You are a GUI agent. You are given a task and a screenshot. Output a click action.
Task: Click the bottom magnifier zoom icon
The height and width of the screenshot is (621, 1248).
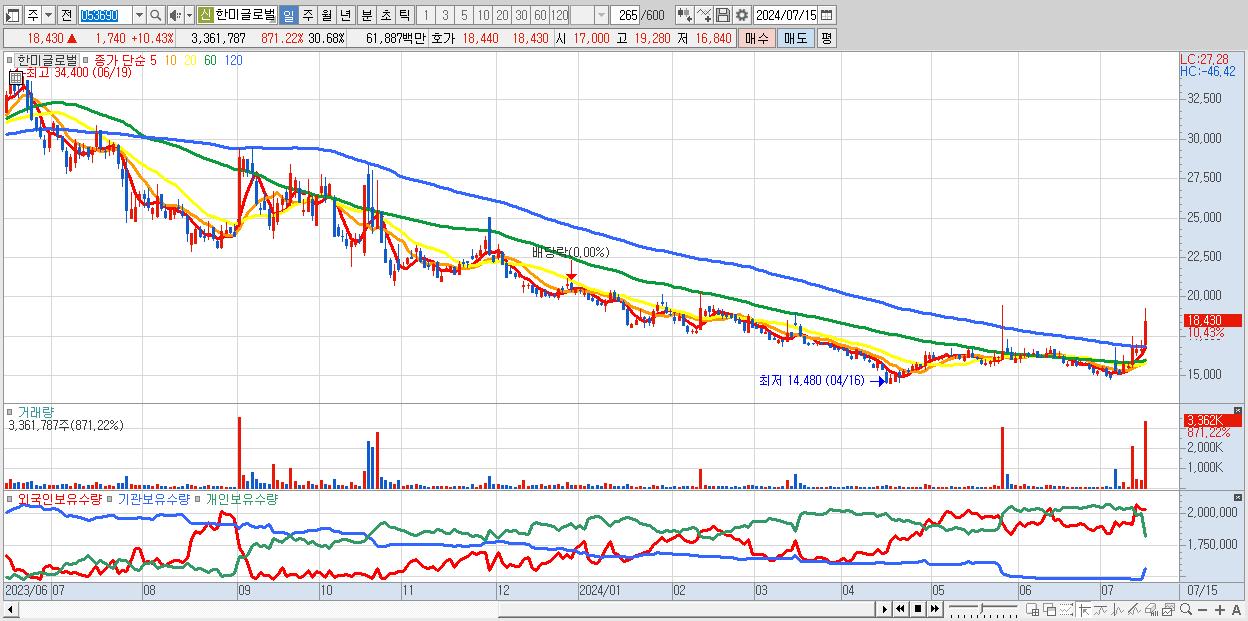point(1186,609)
